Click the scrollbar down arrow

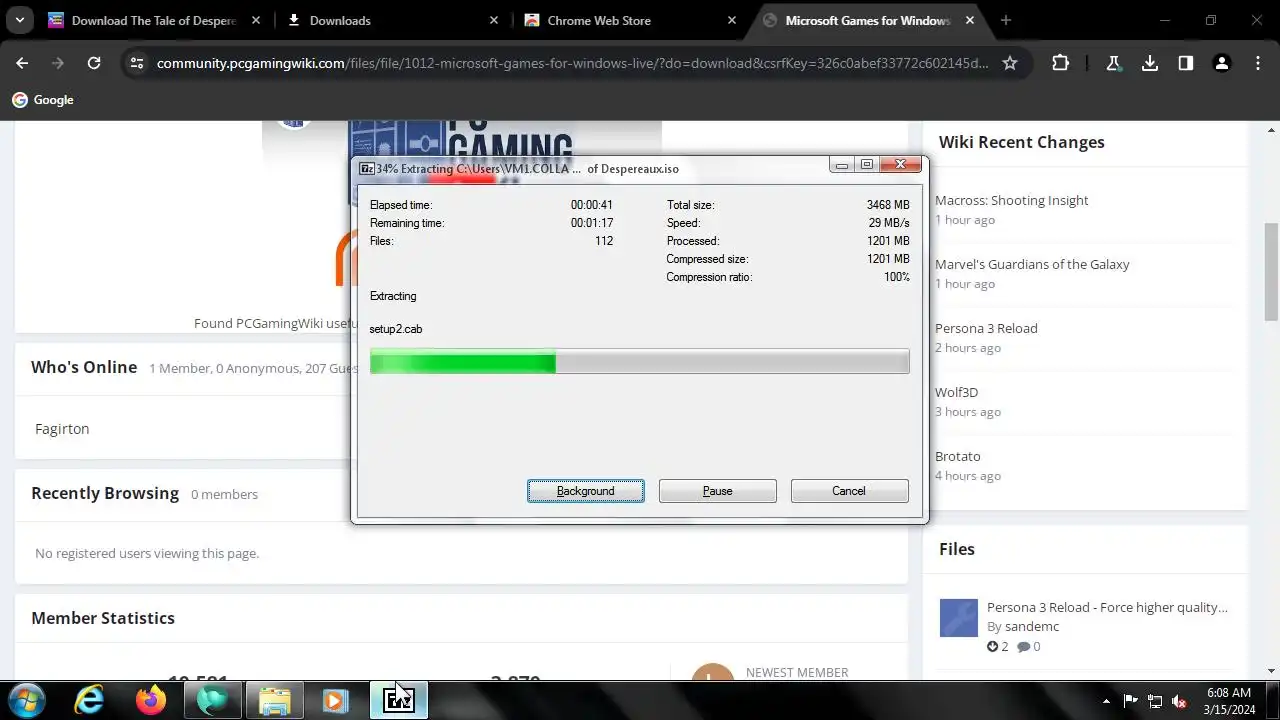point(1271,671)
